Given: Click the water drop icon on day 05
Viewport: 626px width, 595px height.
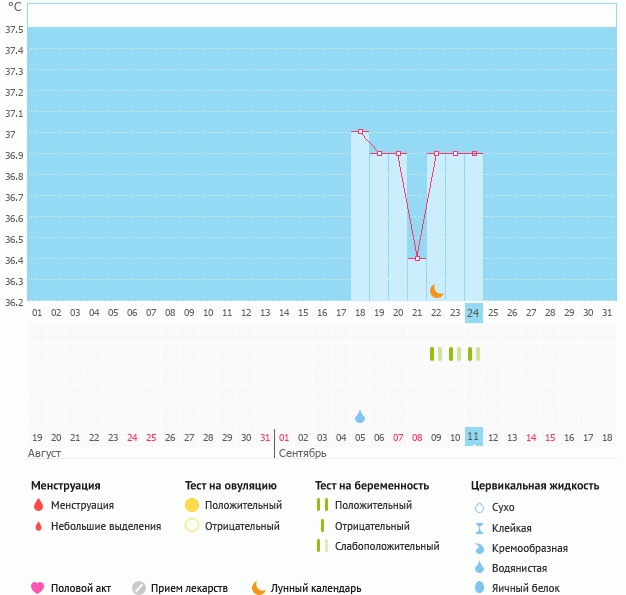Looking at the screenshot, I should click(x=360, y=415).
